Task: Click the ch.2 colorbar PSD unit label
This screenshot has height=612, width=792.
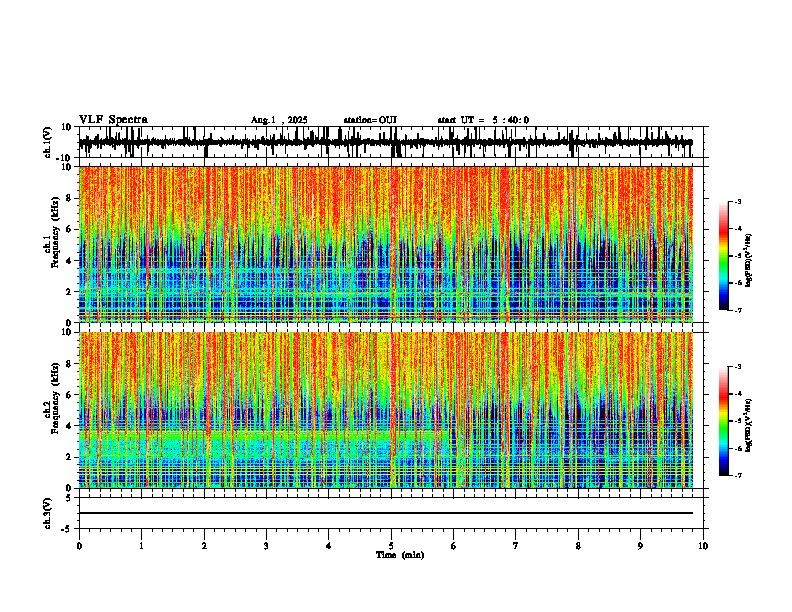Action: [x=749, y=425]
